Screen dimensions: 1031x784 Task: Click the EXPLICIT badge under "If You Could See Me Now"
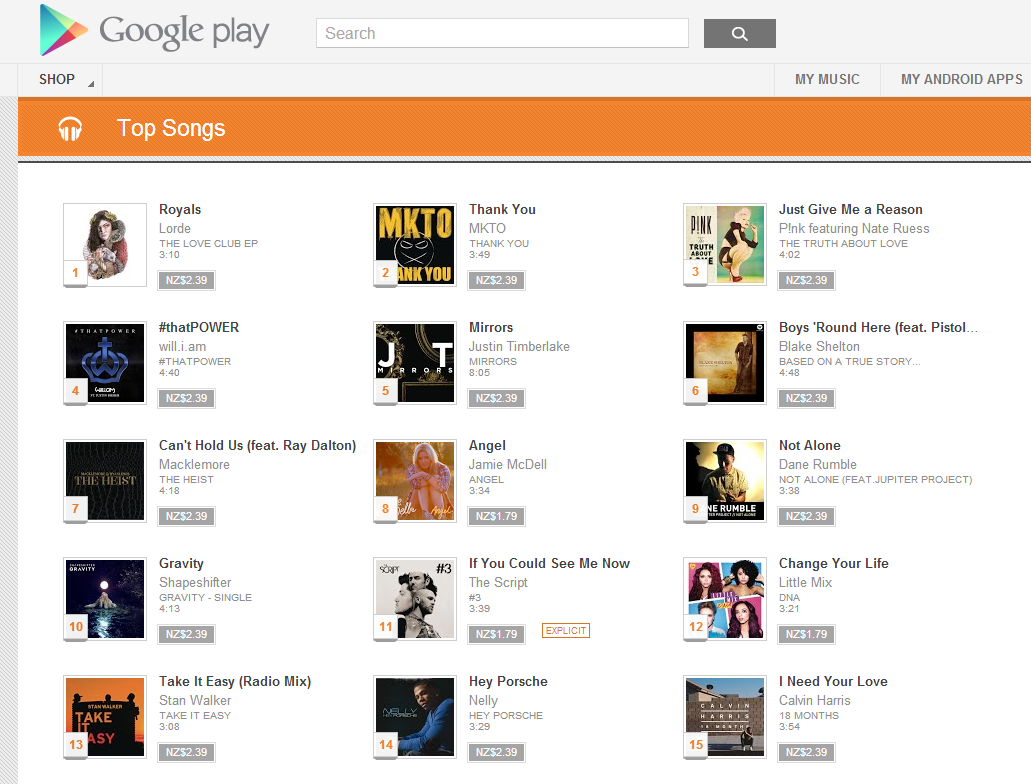[565, 630]
